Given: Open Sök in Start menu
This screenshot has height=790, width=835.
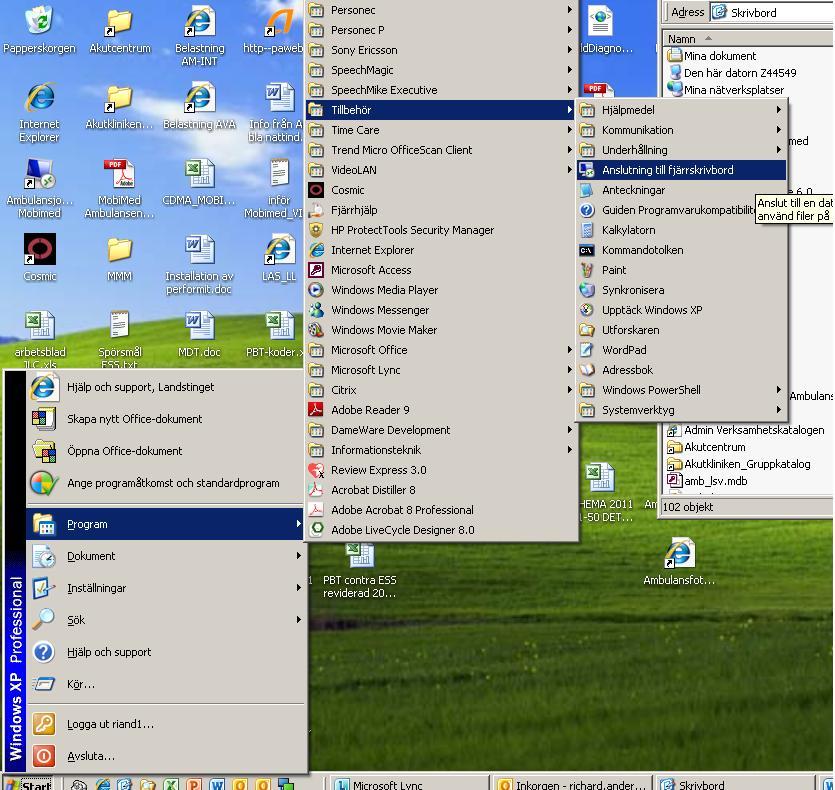Looking at the screenshot, I should (165, 620).
